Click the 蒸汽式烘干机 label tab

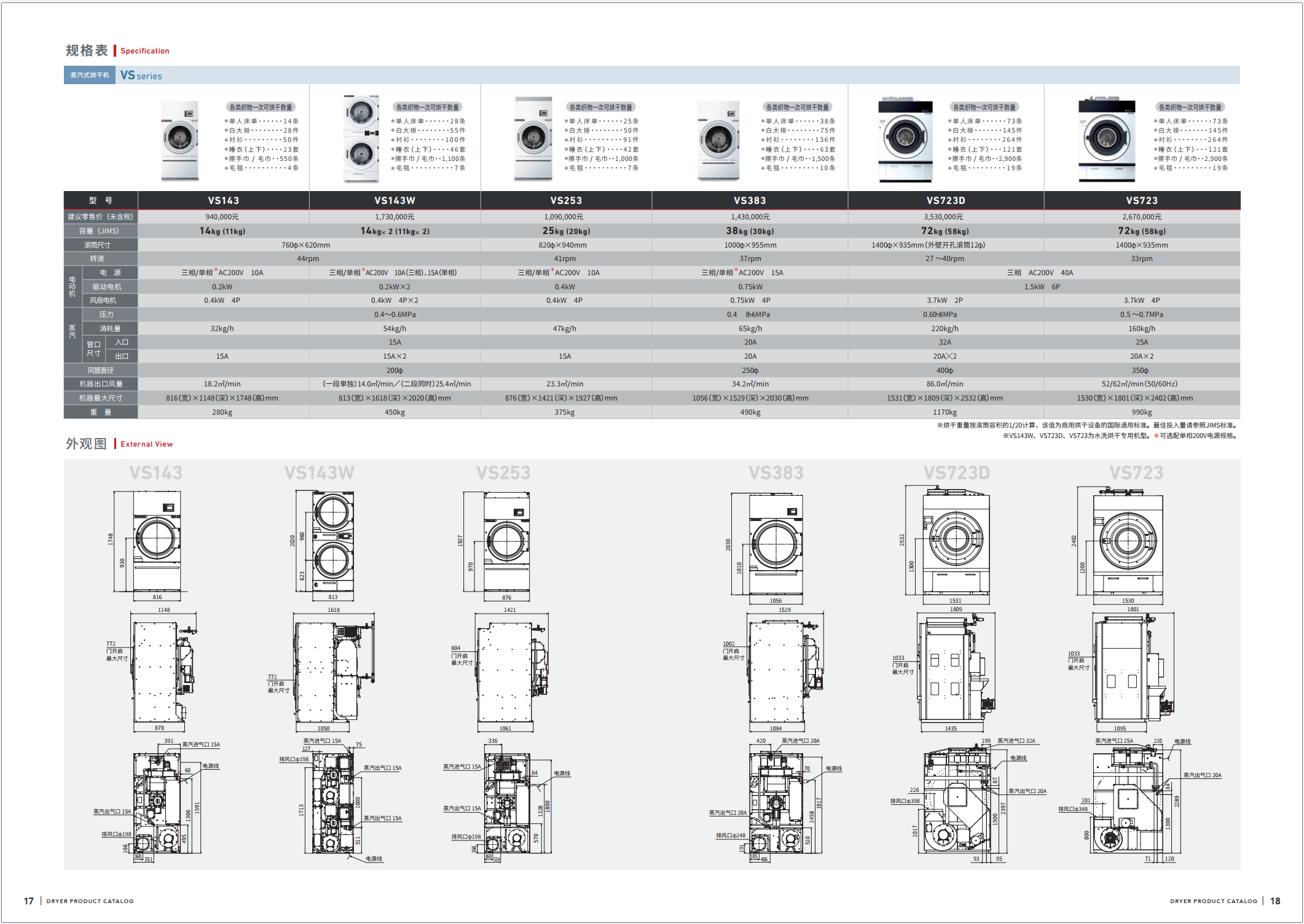pyautogui.click(x=90, y=75)
